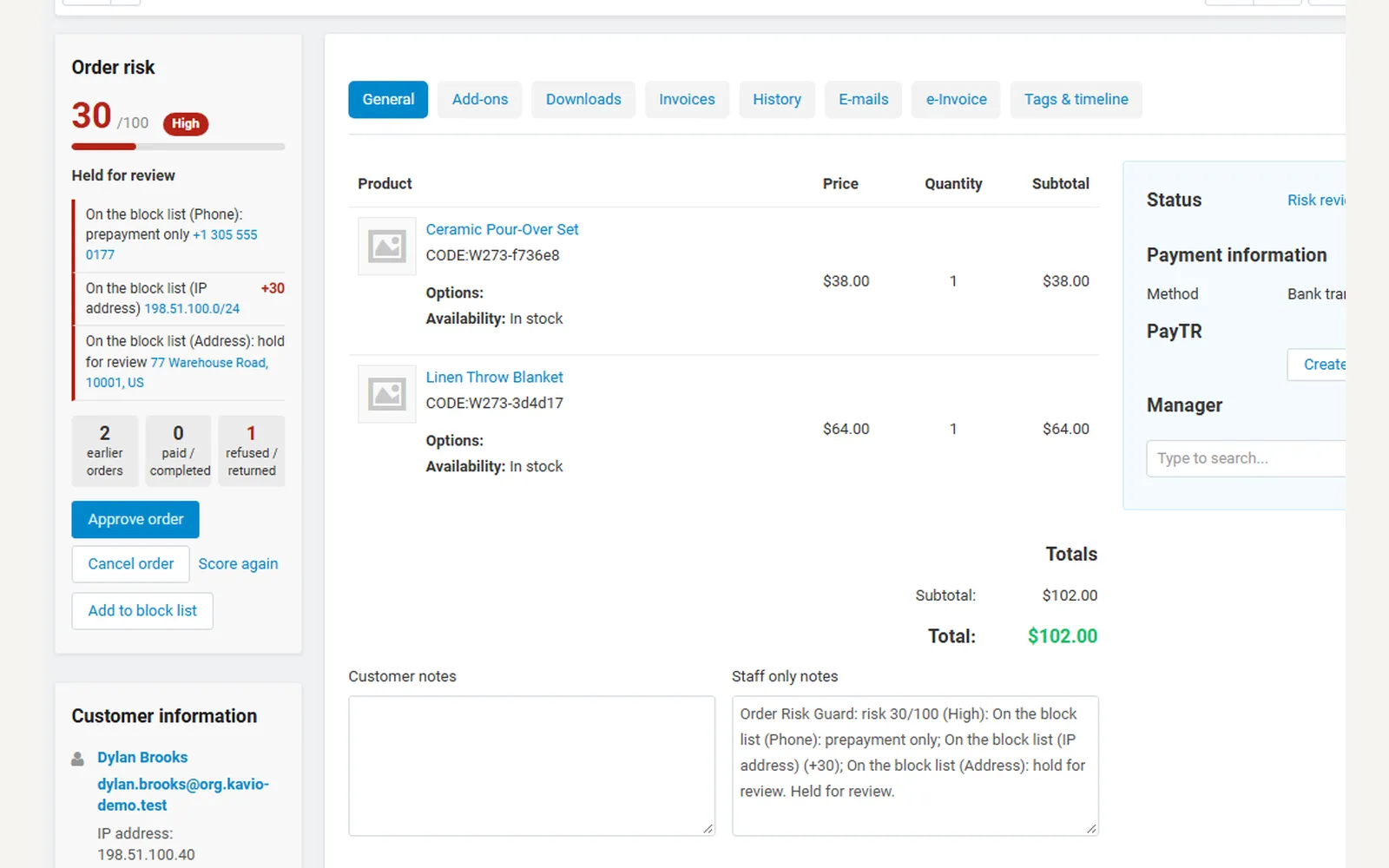
Task: Open the Ceramic Pour-Over Set image placeholder
Action: click(386, 247)
